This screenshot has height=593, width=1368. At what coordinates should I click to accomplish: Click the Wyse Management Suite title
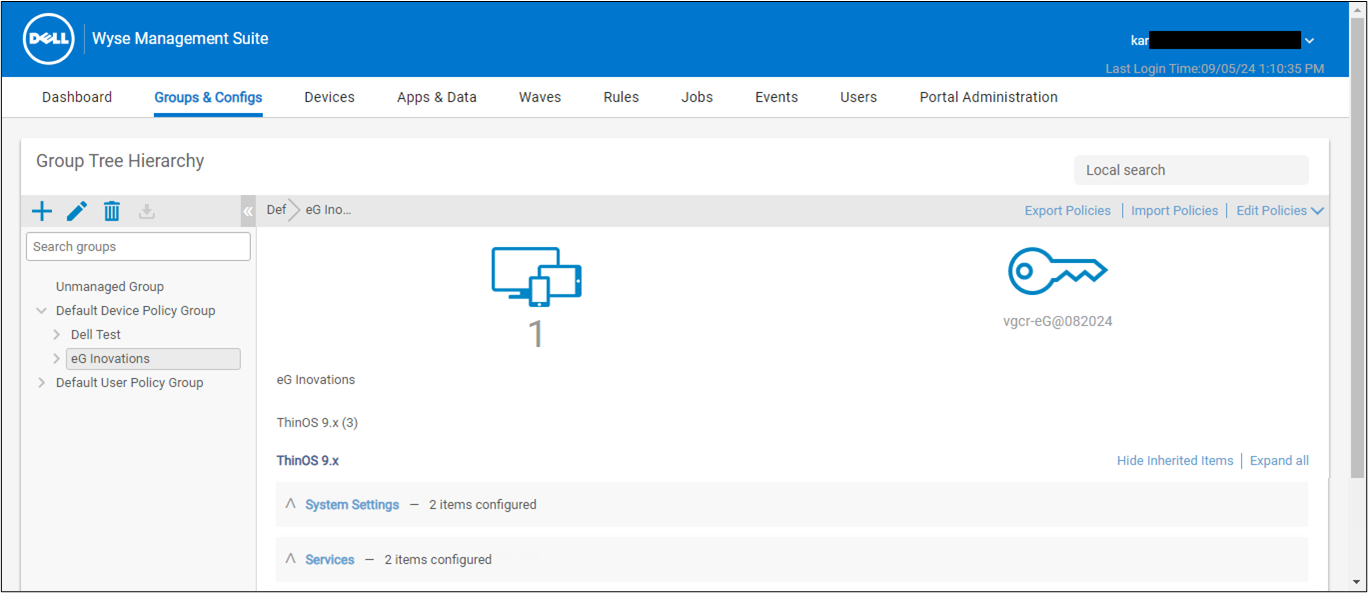[x=180, y=39]
